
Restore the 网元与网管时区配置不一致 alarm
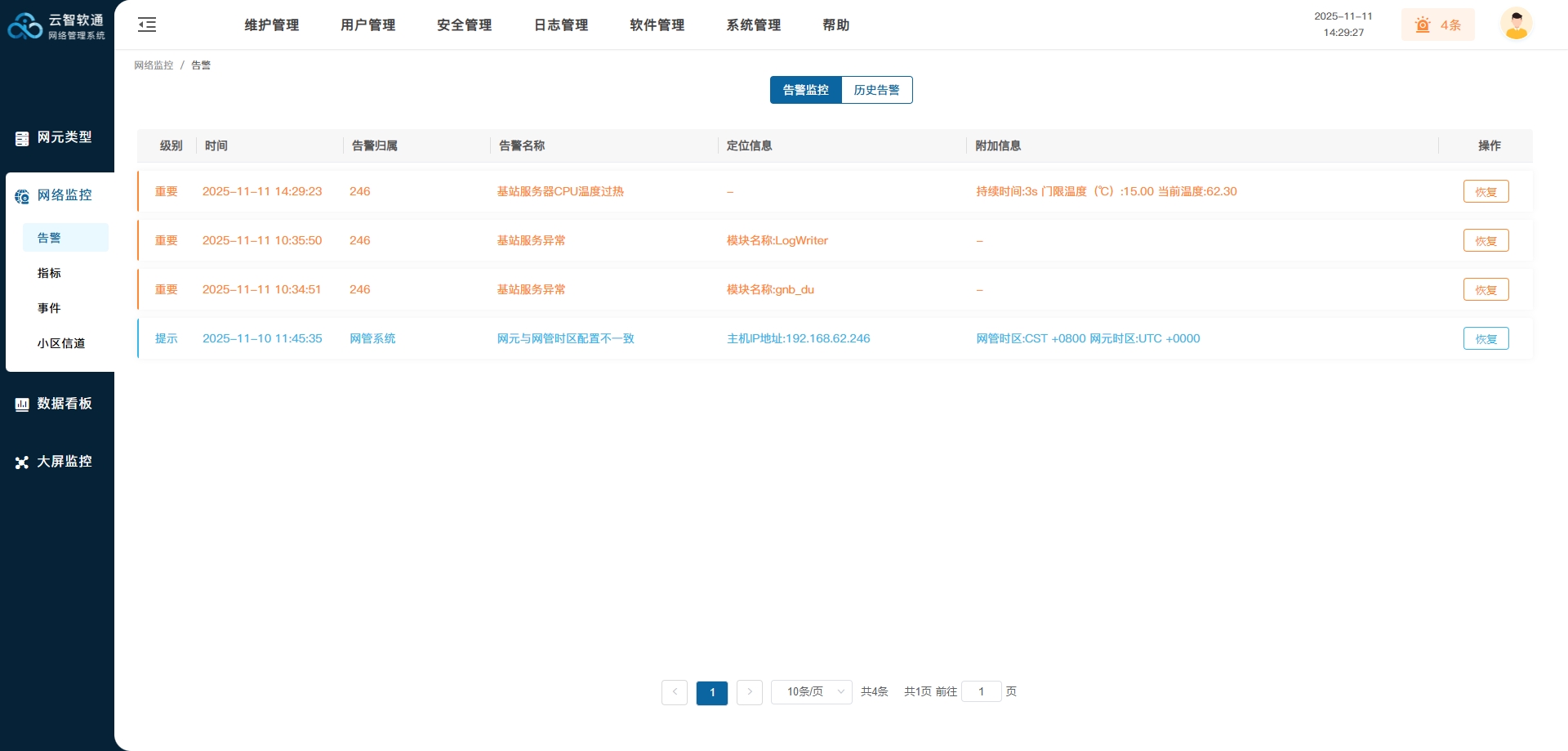point(1486,338)
